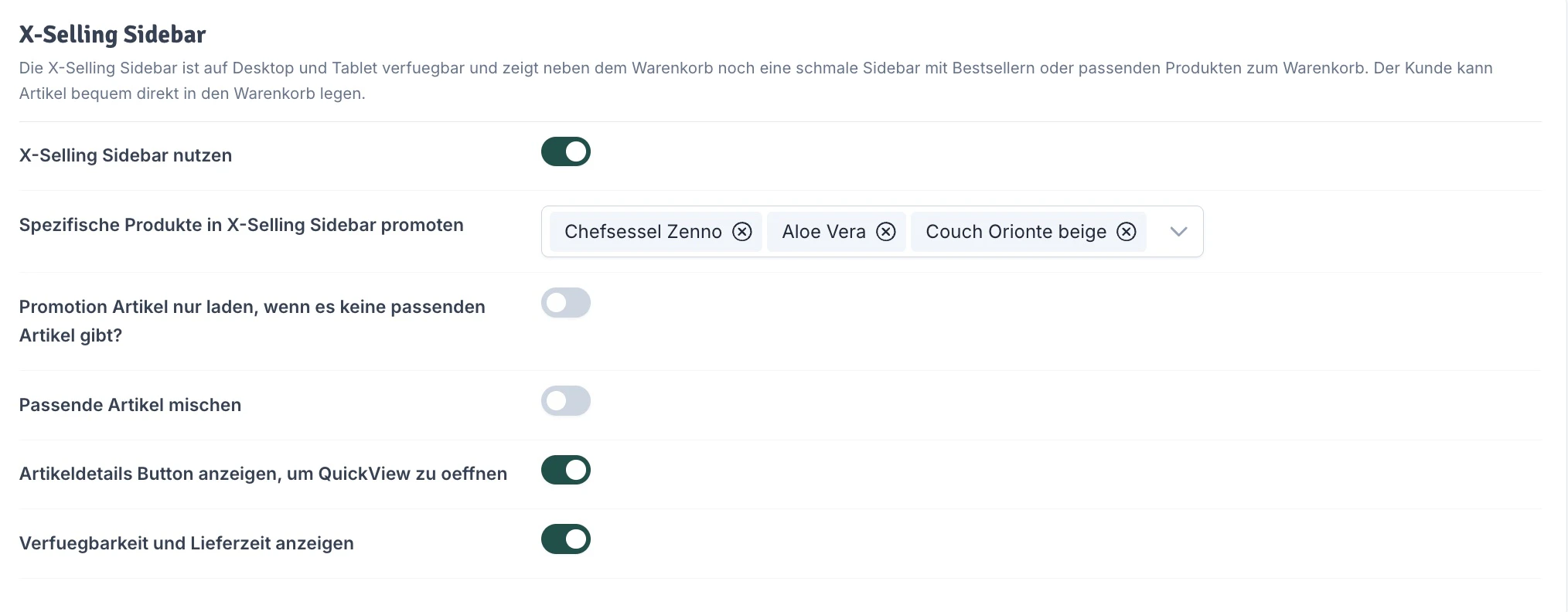Disable "Artikeldetails Button anzeigen" toggle

565,469
